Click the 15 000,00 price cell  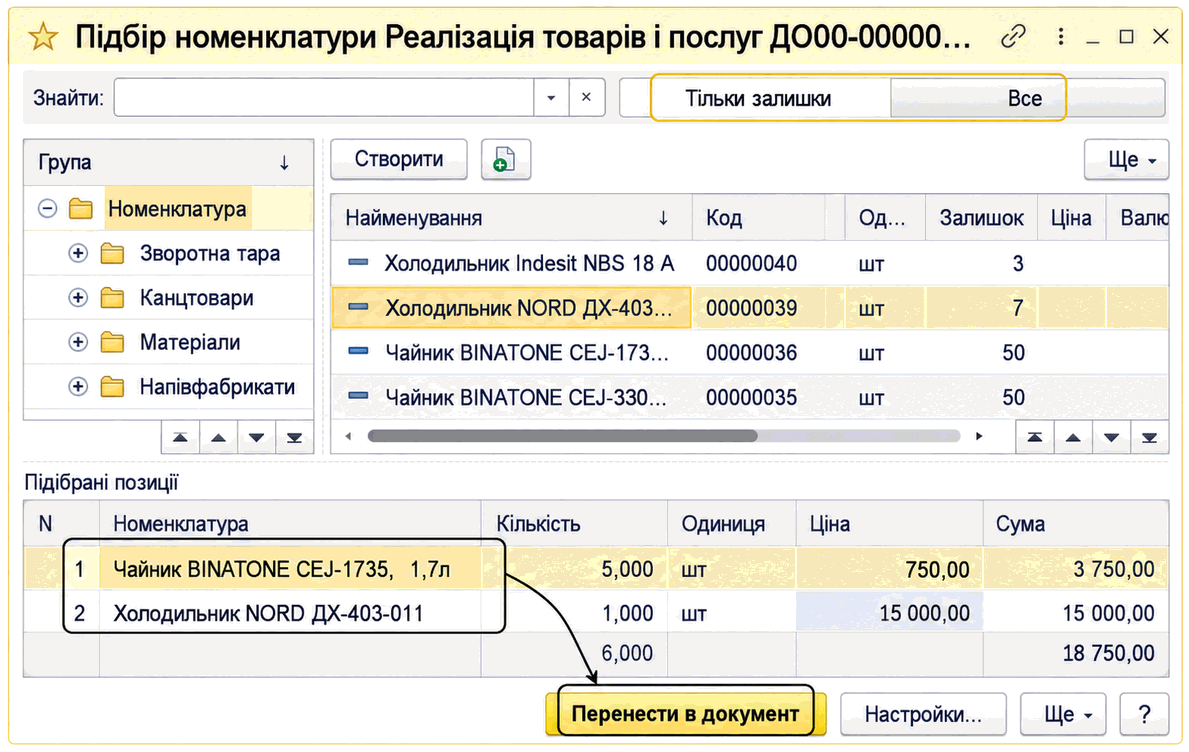[889, 613]
